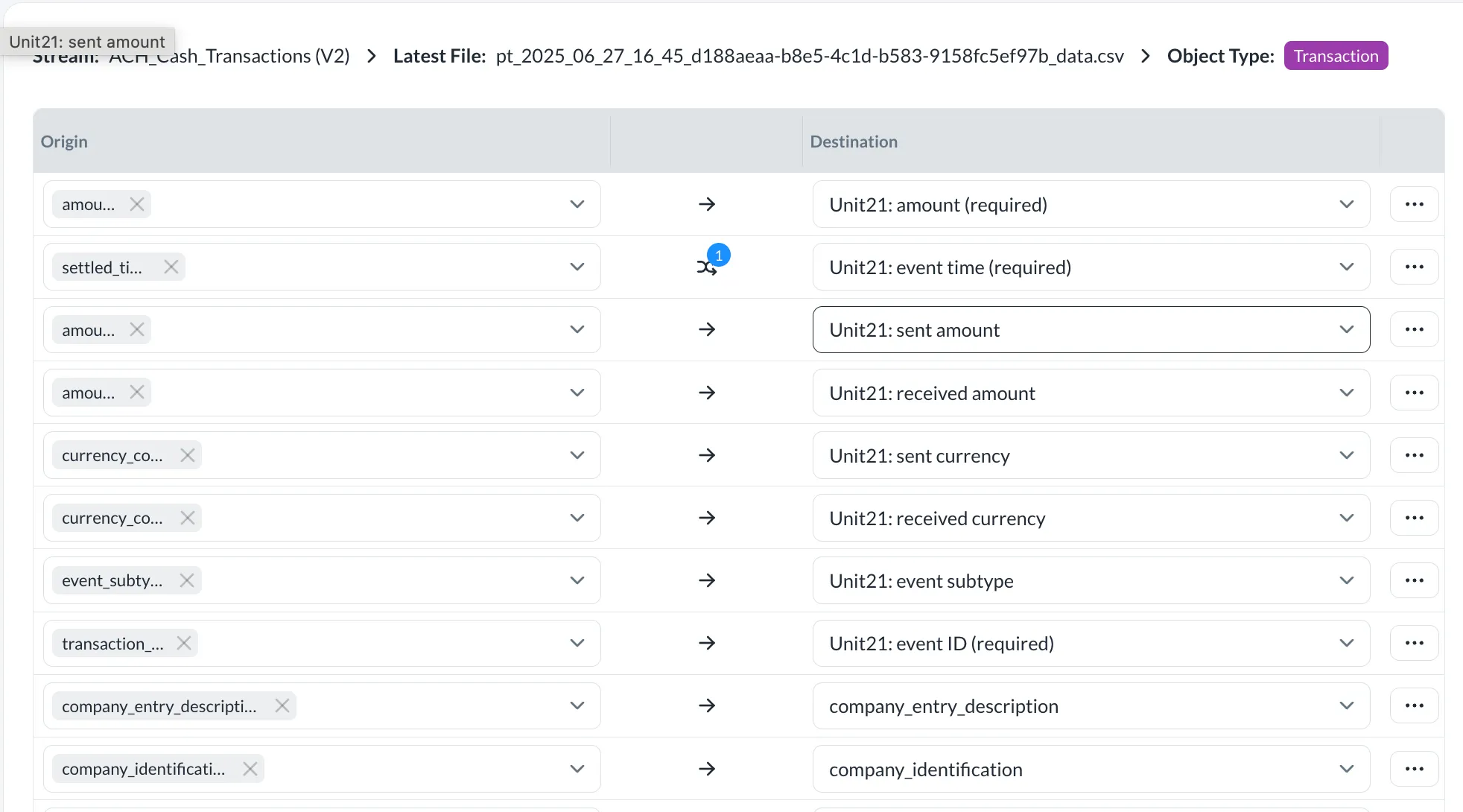Expand origin dropdown for company_identification row
The image size is (1463, 812).
pos(577,769)
